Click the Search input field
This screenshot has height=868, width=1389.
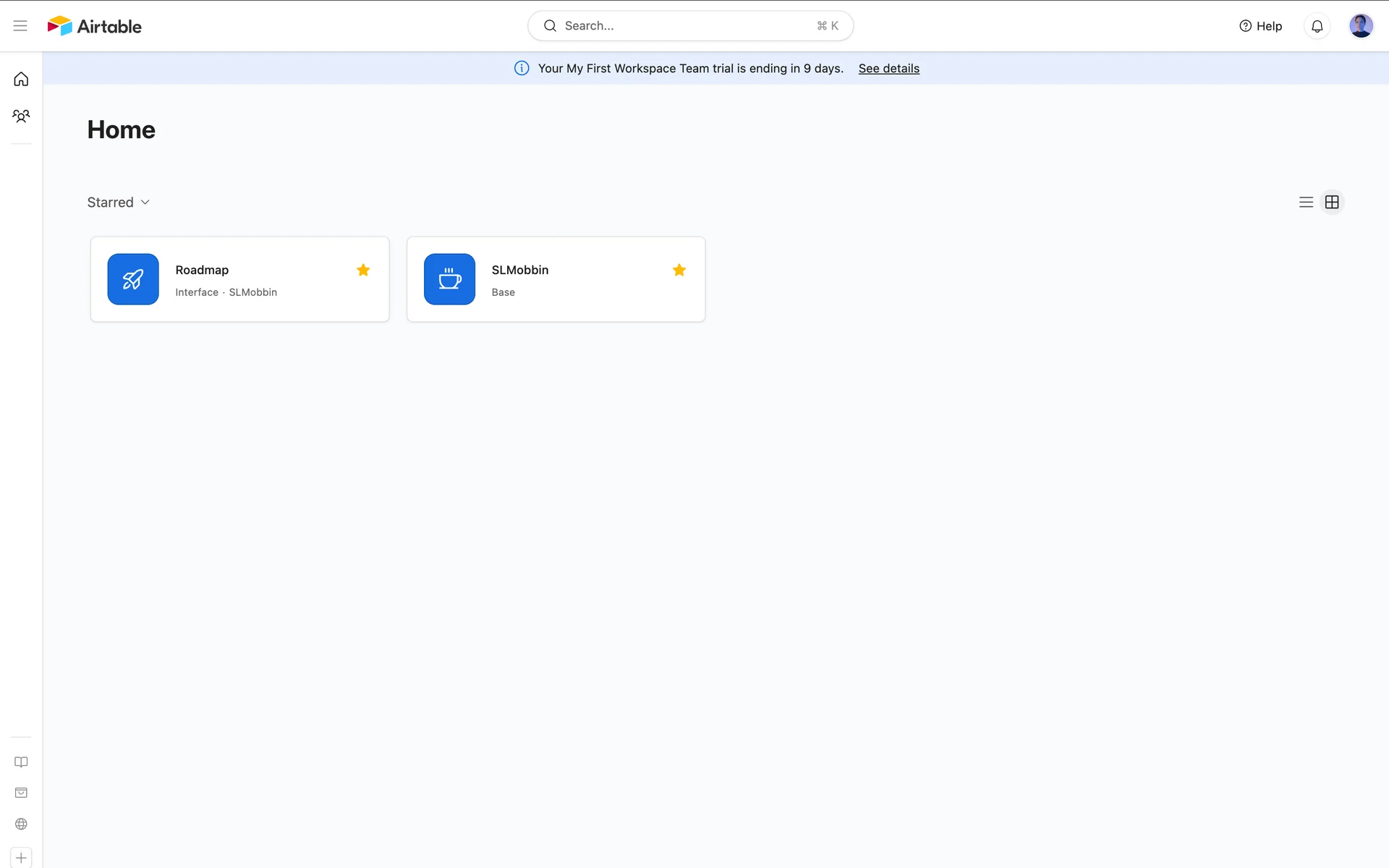pyautogui.click(x=690, y=26)
